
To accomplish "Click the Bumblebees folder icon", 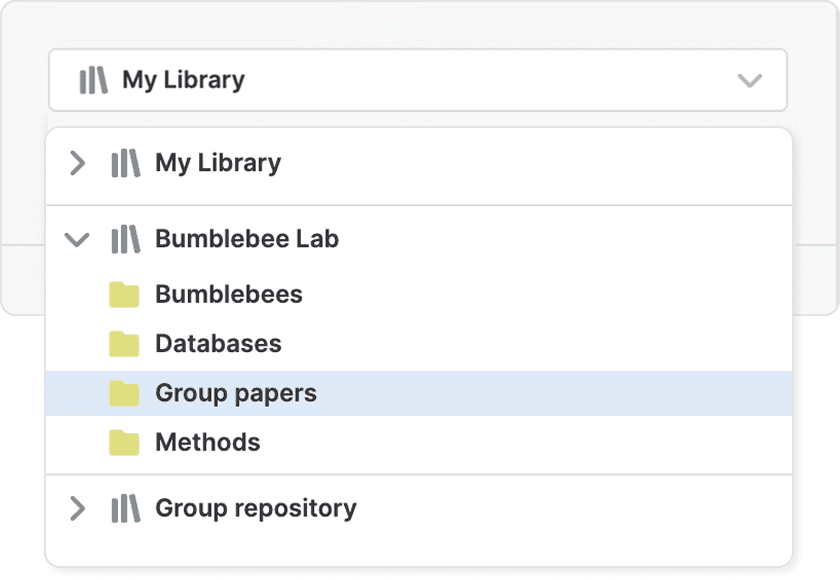I will [124, 294].
